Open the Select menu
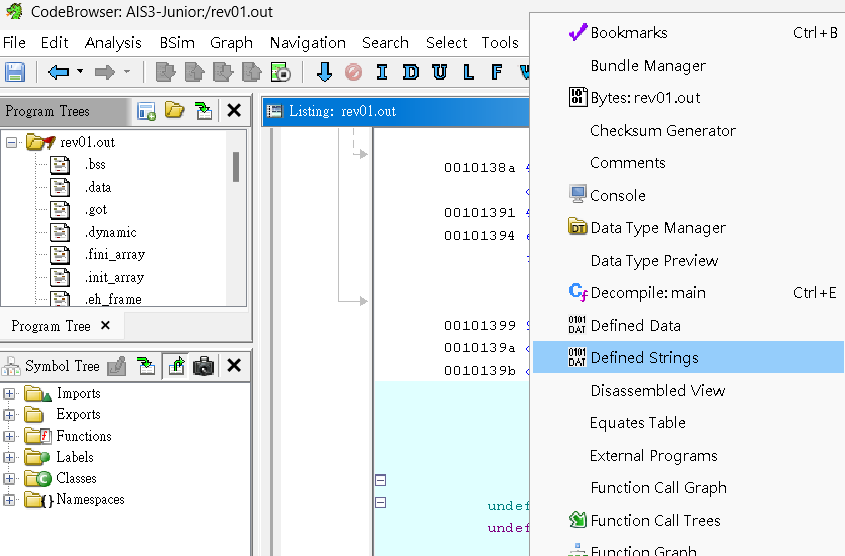Viewport: 845px width, 556px height. (446, 43)
